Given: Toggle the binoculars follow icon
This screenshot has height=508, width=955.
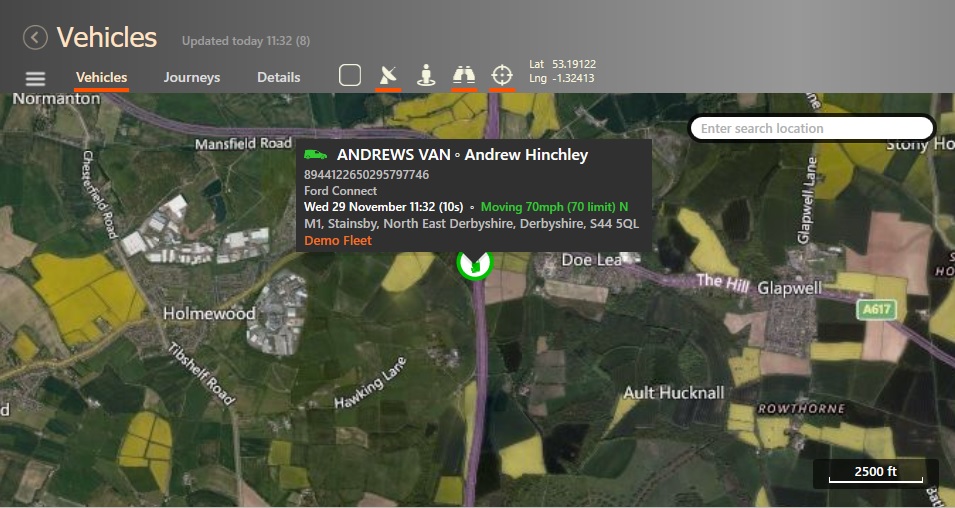Looking at the screenshot, I should point(464,76).
